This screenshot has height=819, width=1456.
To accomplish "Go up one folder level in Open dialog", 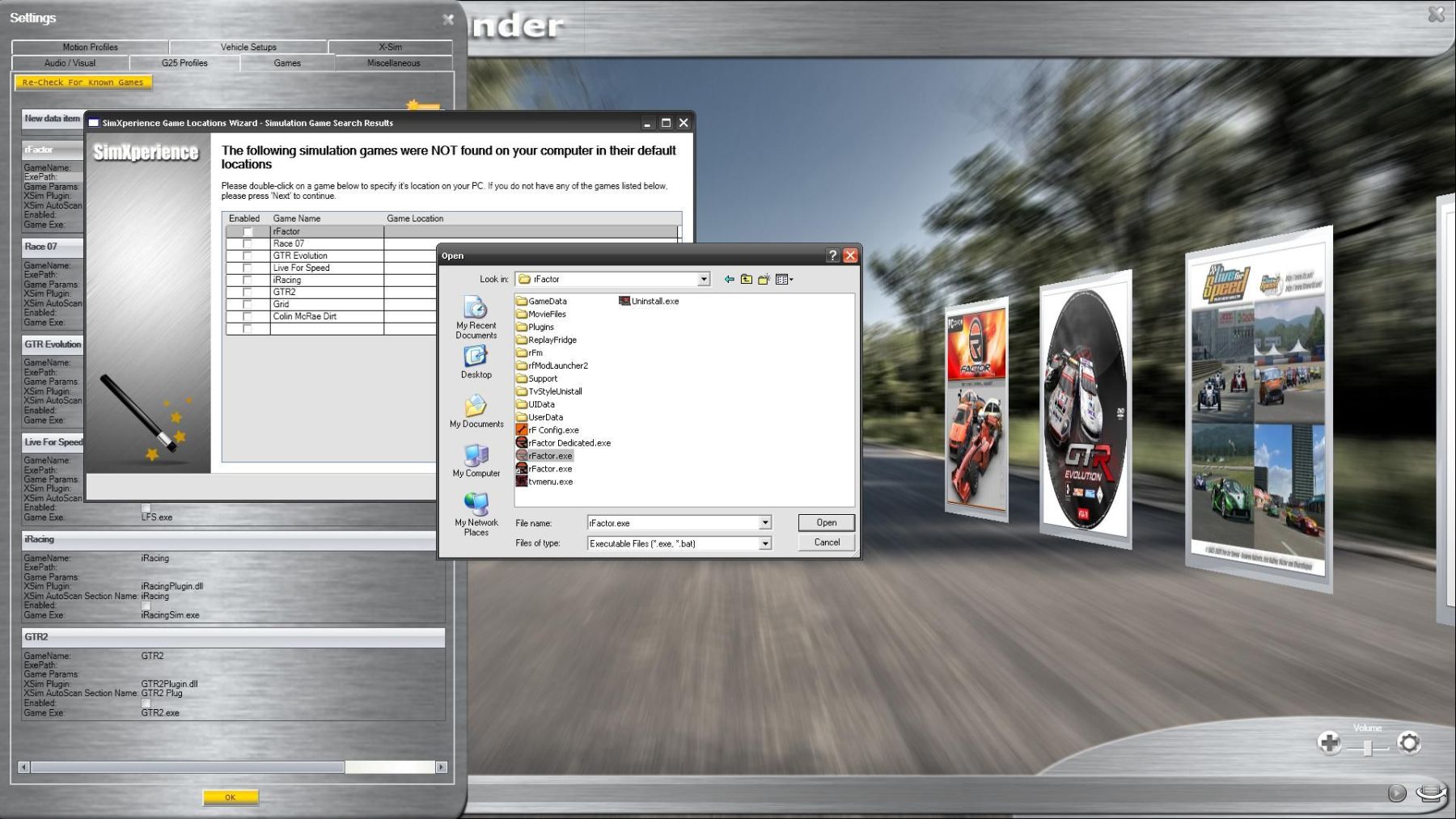I will [746, 279].
